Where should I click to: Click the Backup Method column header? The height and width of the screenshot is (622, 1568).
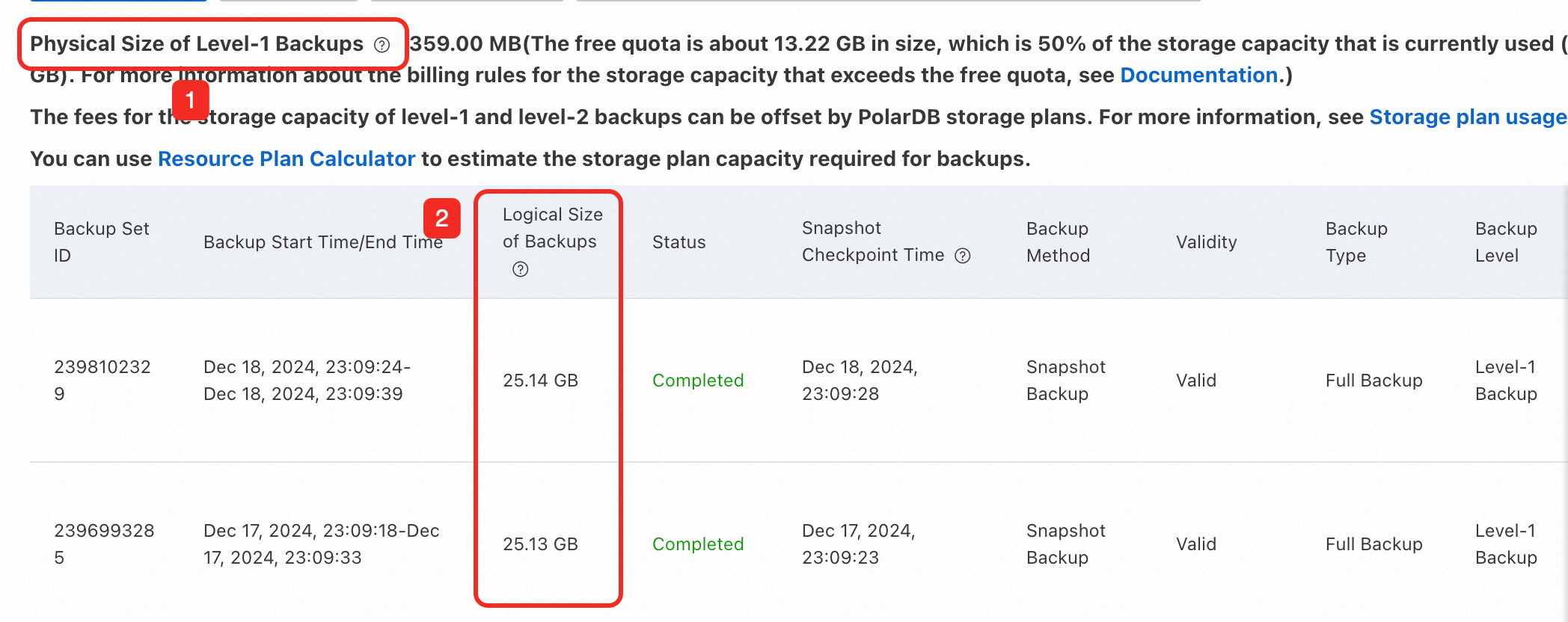(1058, 241)
